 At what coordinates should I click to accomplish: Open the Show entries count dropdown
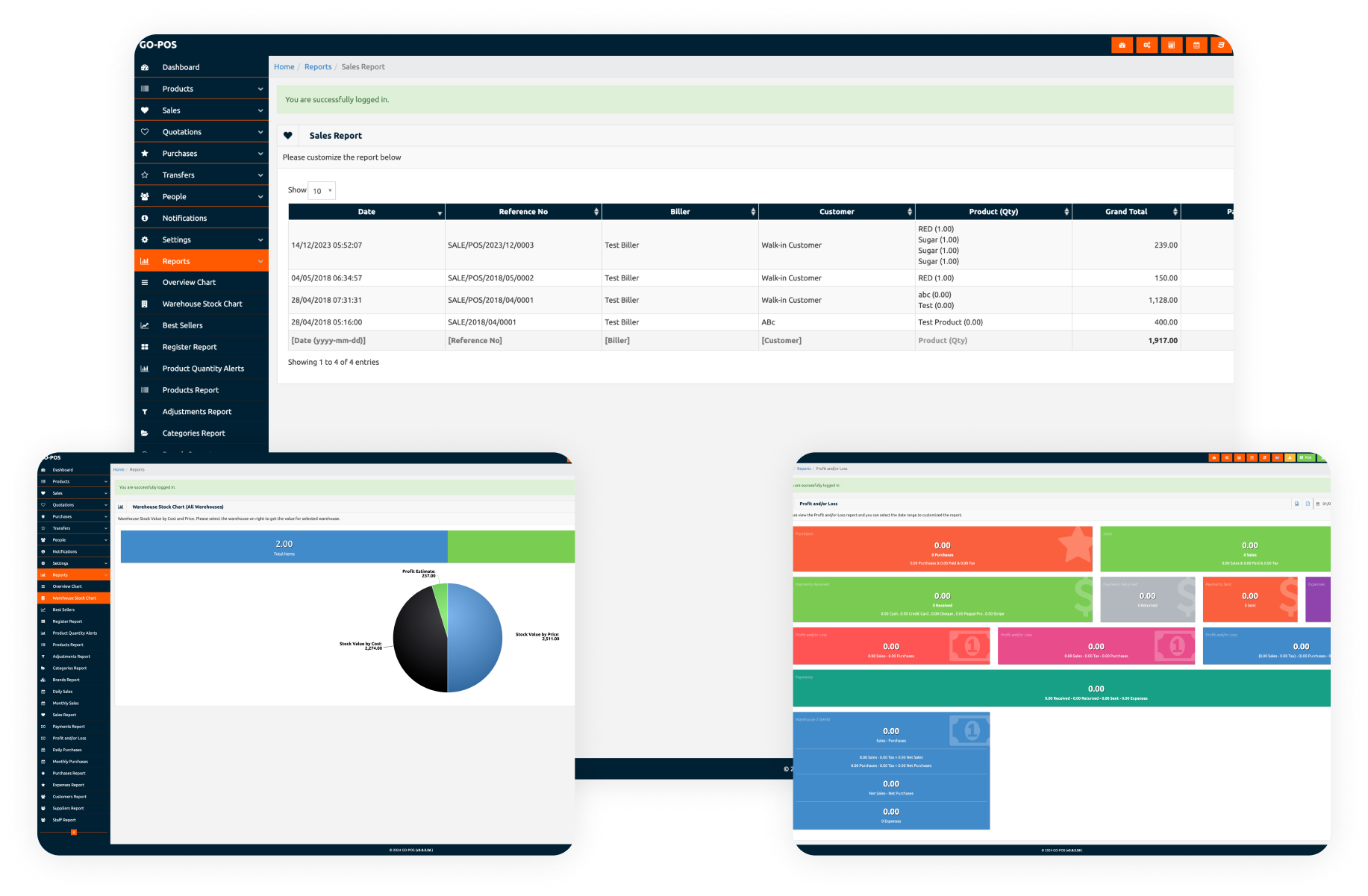[x=322, y=191]
